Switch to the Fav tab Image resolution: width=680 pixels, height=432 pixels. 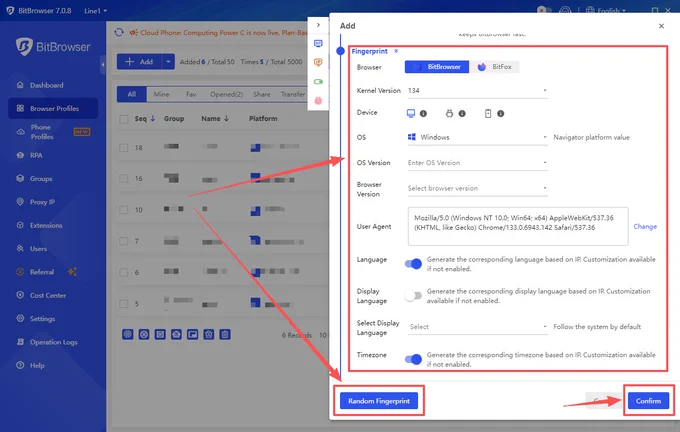(191, 94)
